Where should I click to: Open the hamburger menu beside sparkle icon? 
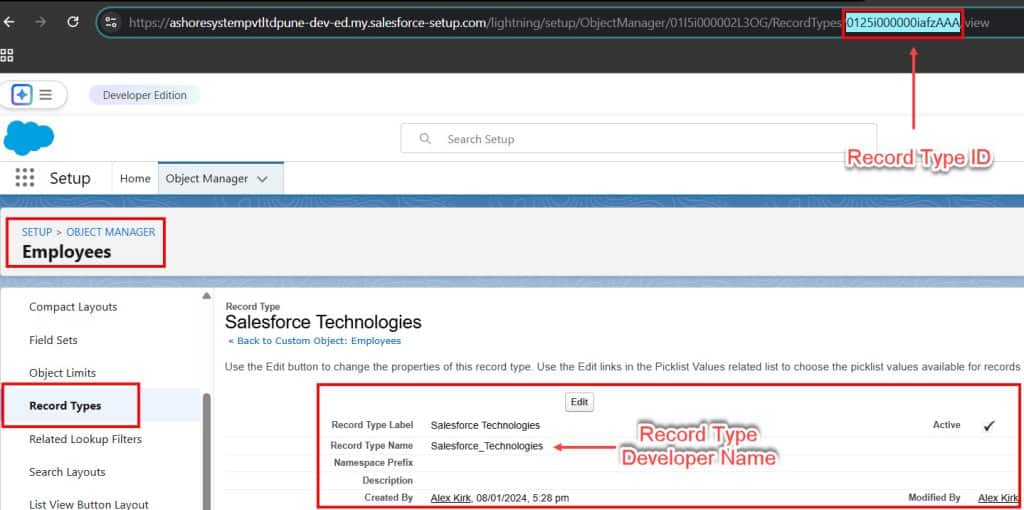coord(46,95)
